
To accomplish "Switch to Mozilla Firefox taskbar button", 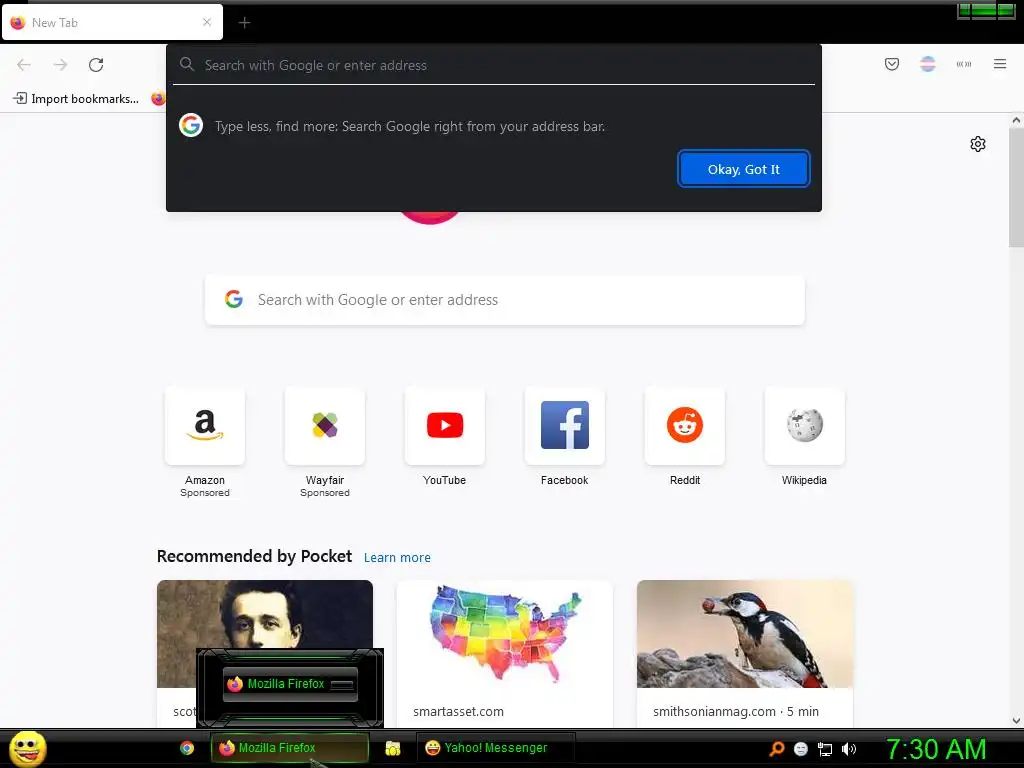I will point(289,748).
